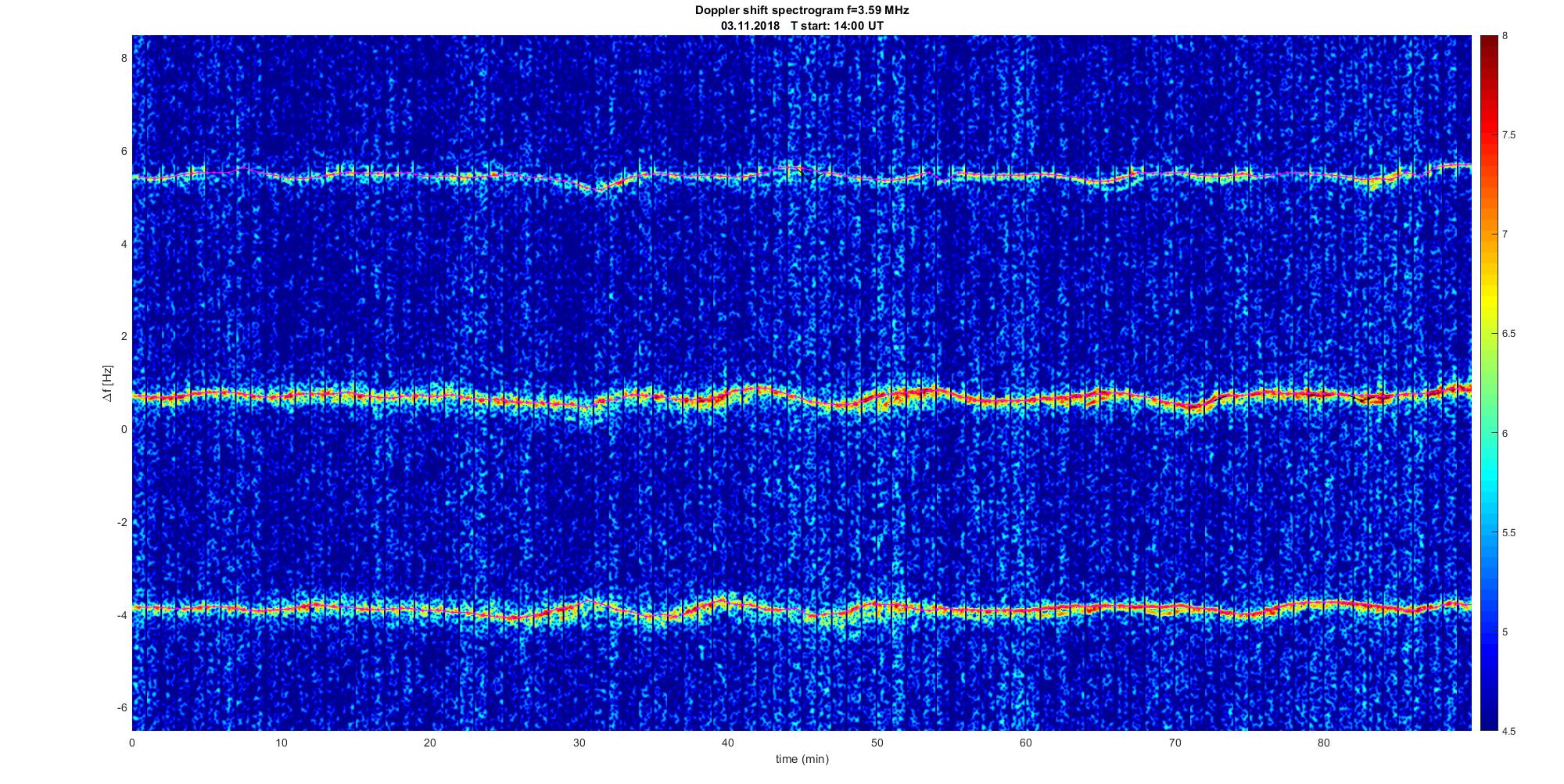Click x-axis tick label '40'
1564x784 pixels.
pos(728,743)
